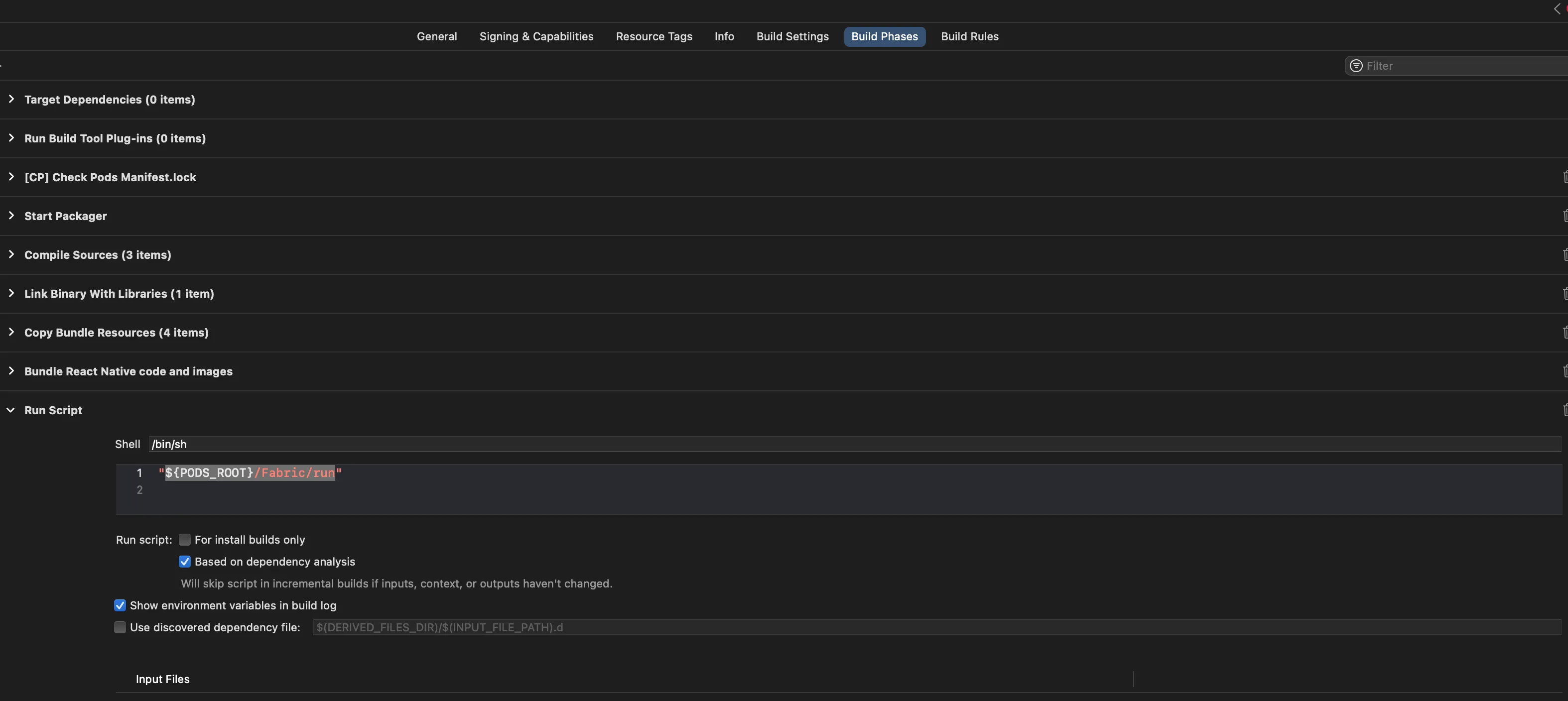Click in the Filter search field
Image resolution: width=1568 pixels, height=701 pixels.
click(1461, 66)
